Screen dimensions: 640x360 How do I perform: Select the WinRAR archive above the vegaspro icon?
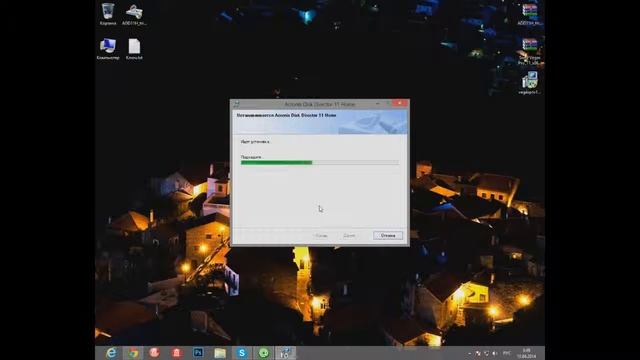tap(530, 51)
